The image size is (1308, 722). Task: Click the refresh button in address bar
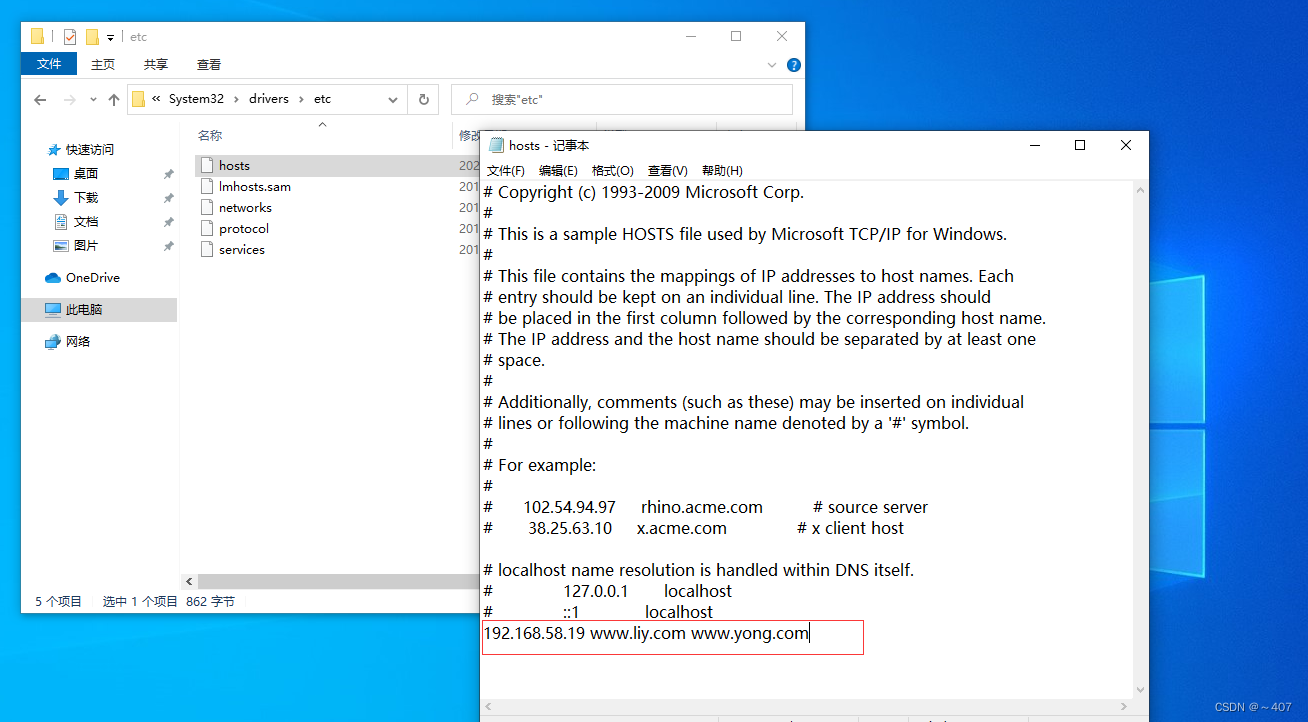(423, 100)
